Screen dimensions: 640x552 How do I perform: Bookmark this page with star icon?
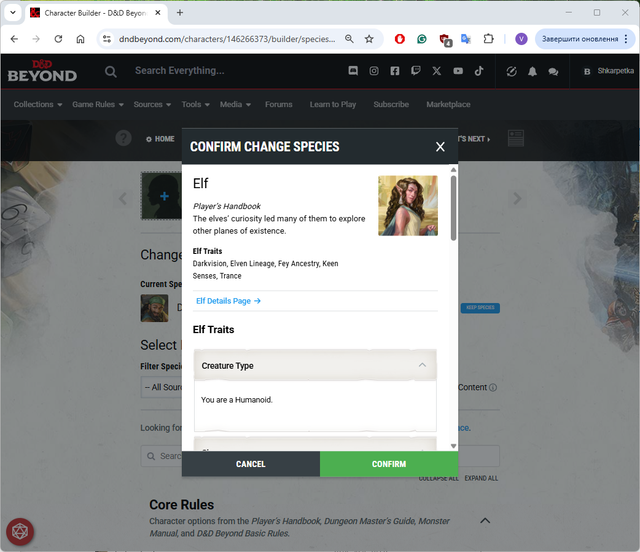click(369, 39)
